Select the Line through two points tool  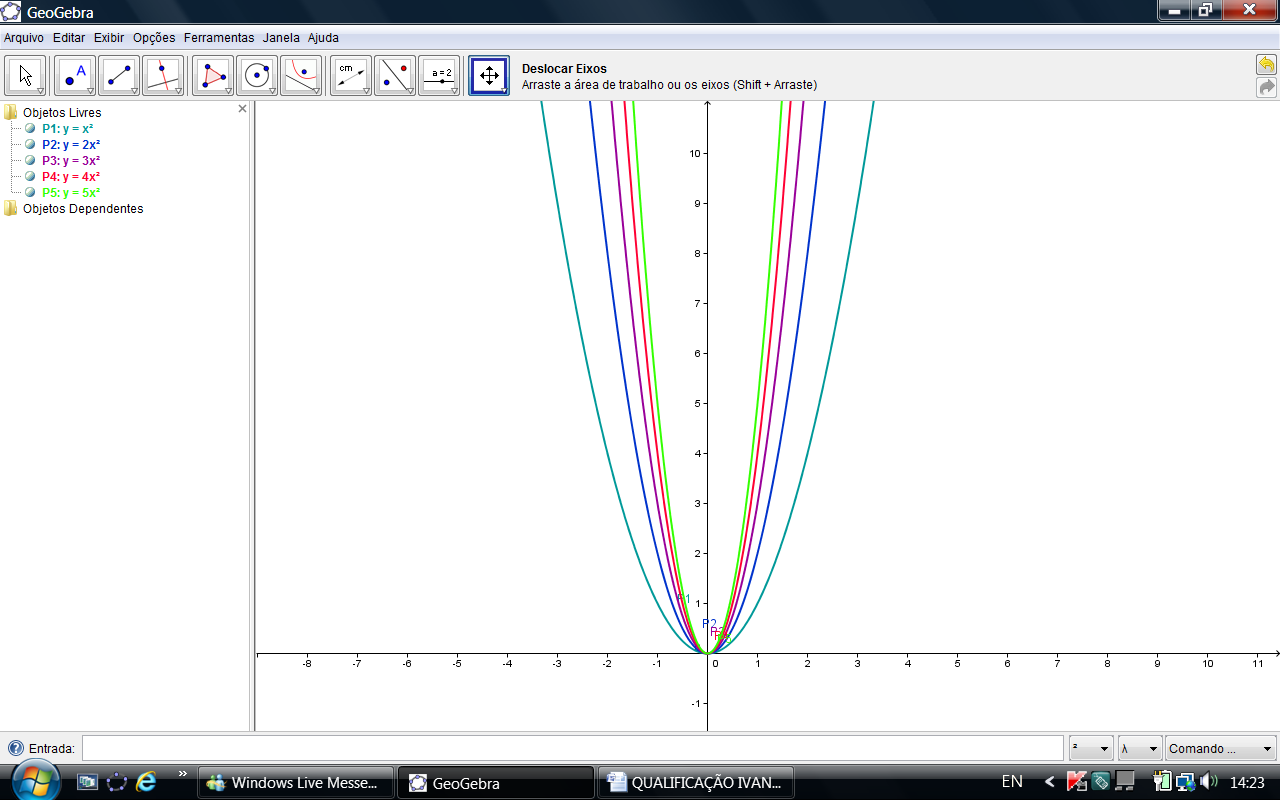coord(119,76)
